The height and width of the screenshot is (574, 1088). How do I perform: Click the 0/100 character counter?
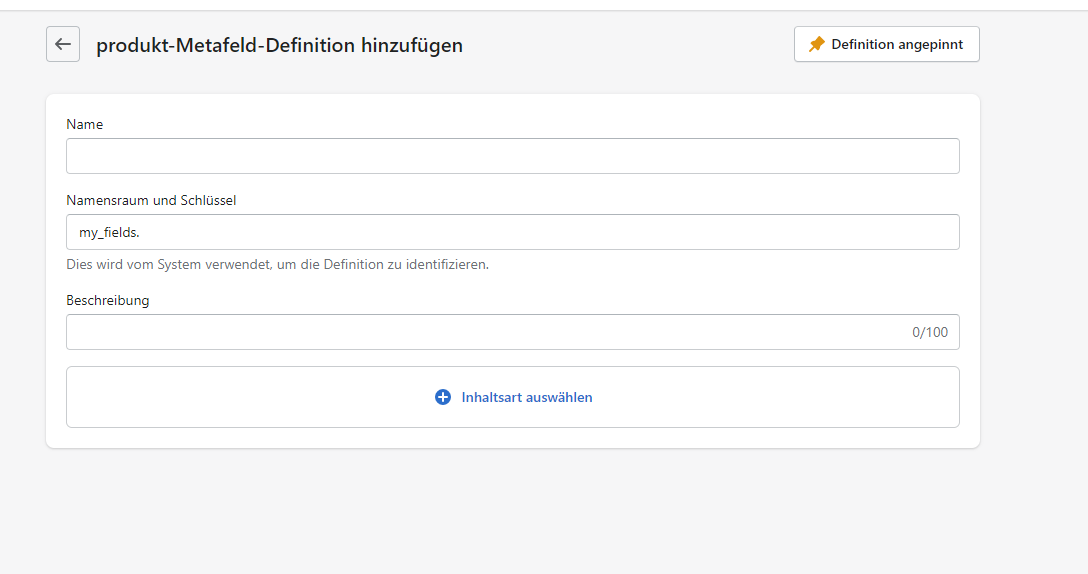930,332
